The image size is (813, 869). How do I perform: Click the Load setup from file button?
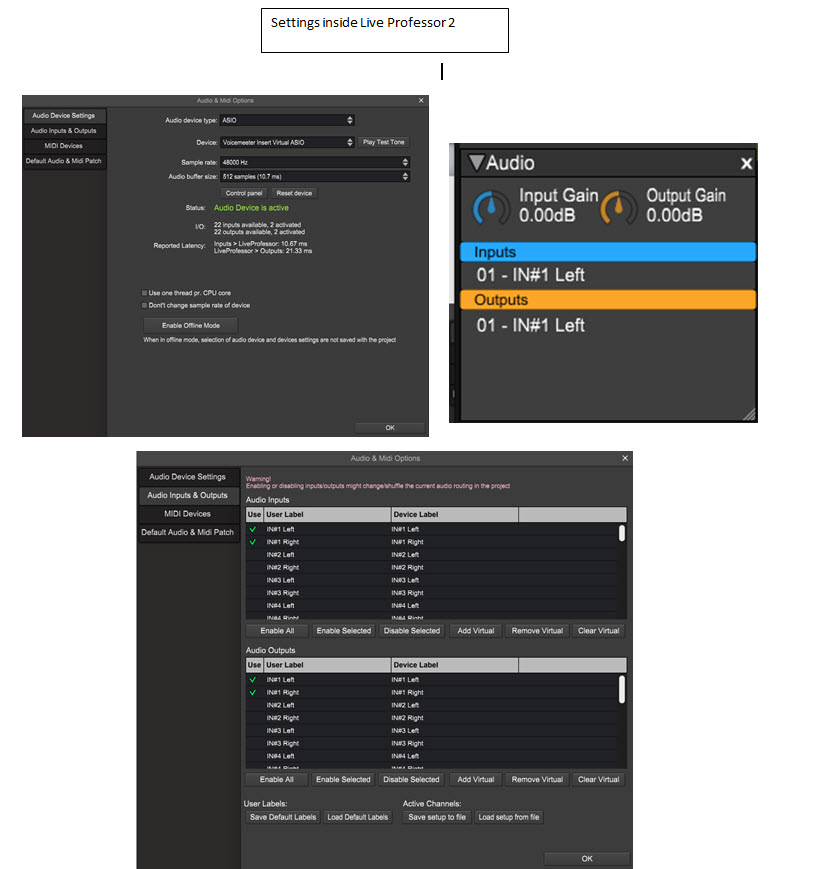(509, 817)
